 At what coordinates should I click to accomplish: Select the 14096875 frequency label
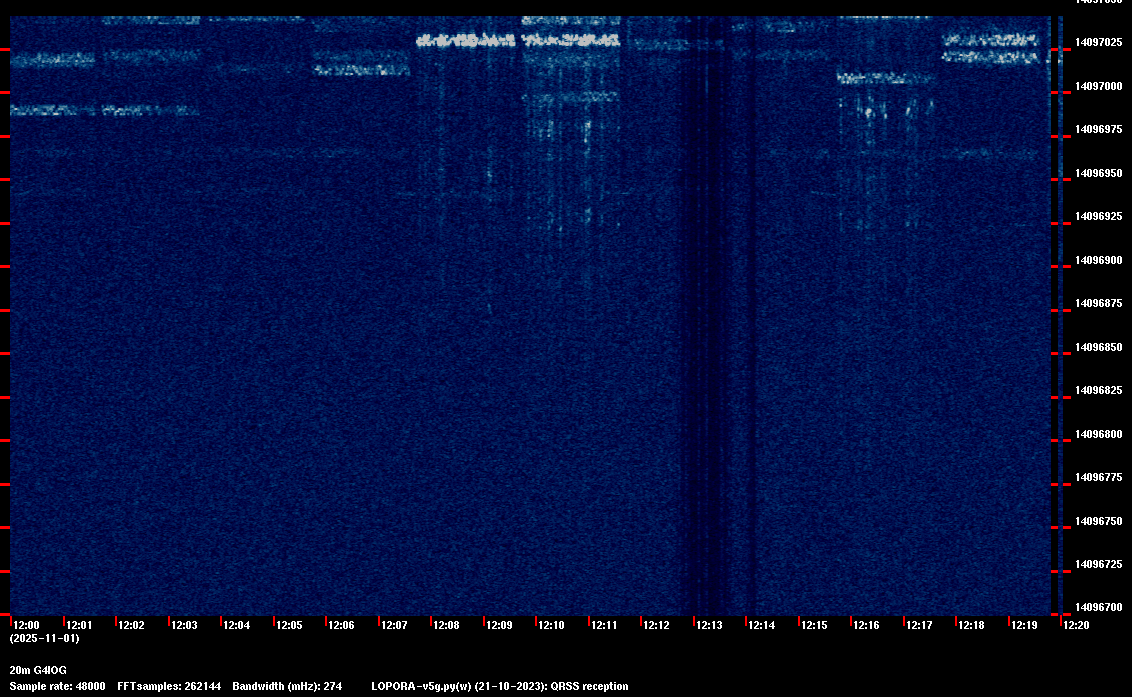pyautogui.click(x=1099, y=303)
